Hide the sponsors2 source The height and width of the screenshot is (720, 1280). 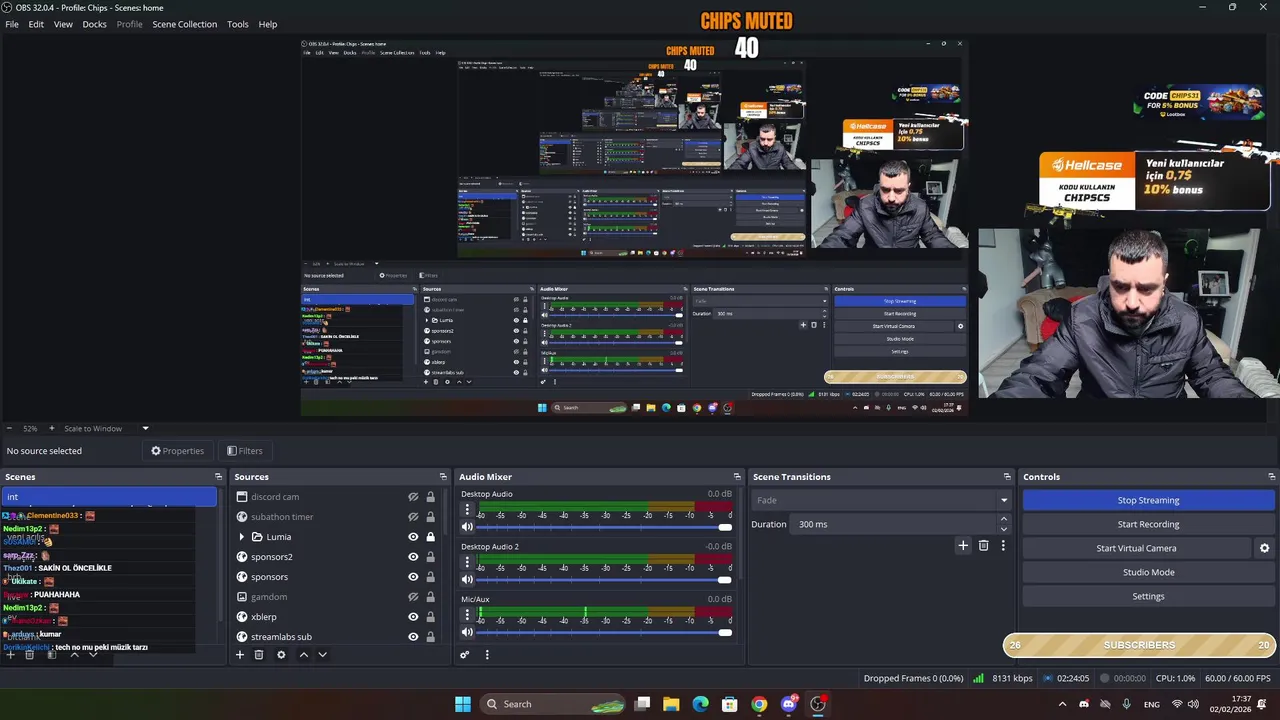[x=413, y=557]
